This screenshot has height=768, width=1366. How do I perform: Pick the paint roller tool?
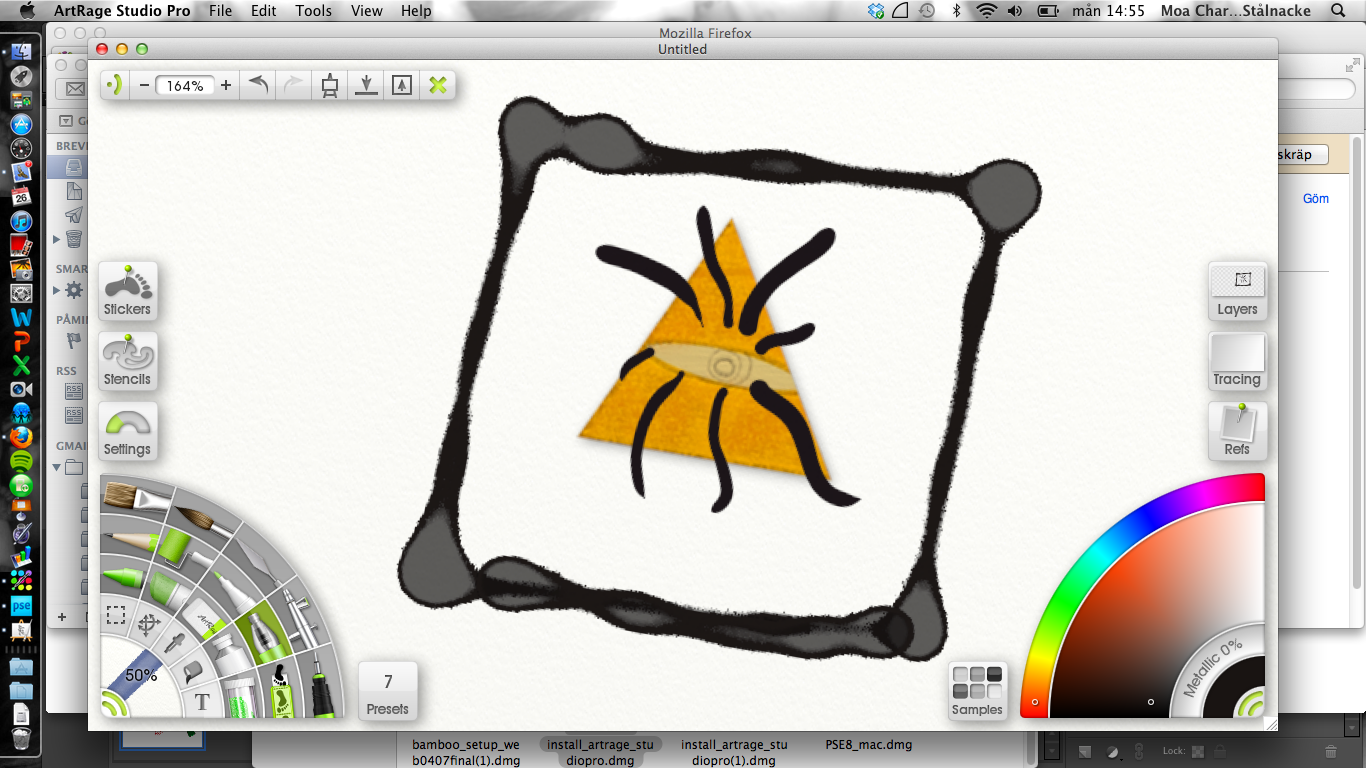[x=176, y=546]
